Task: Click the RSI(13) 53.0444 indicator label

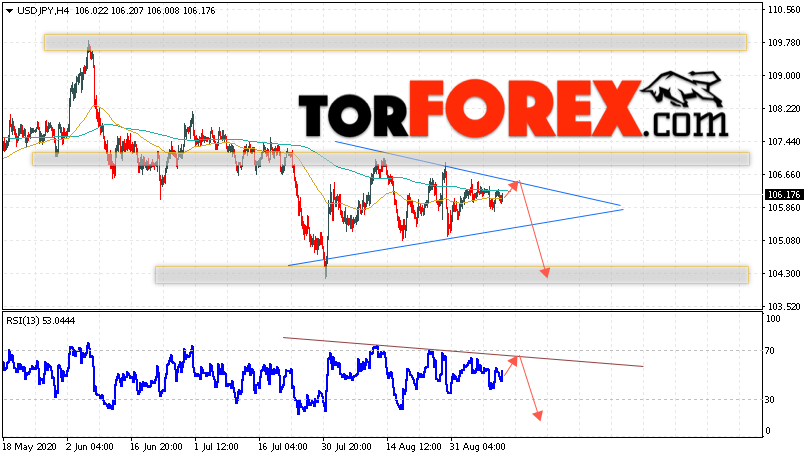Action: point(41,321)
